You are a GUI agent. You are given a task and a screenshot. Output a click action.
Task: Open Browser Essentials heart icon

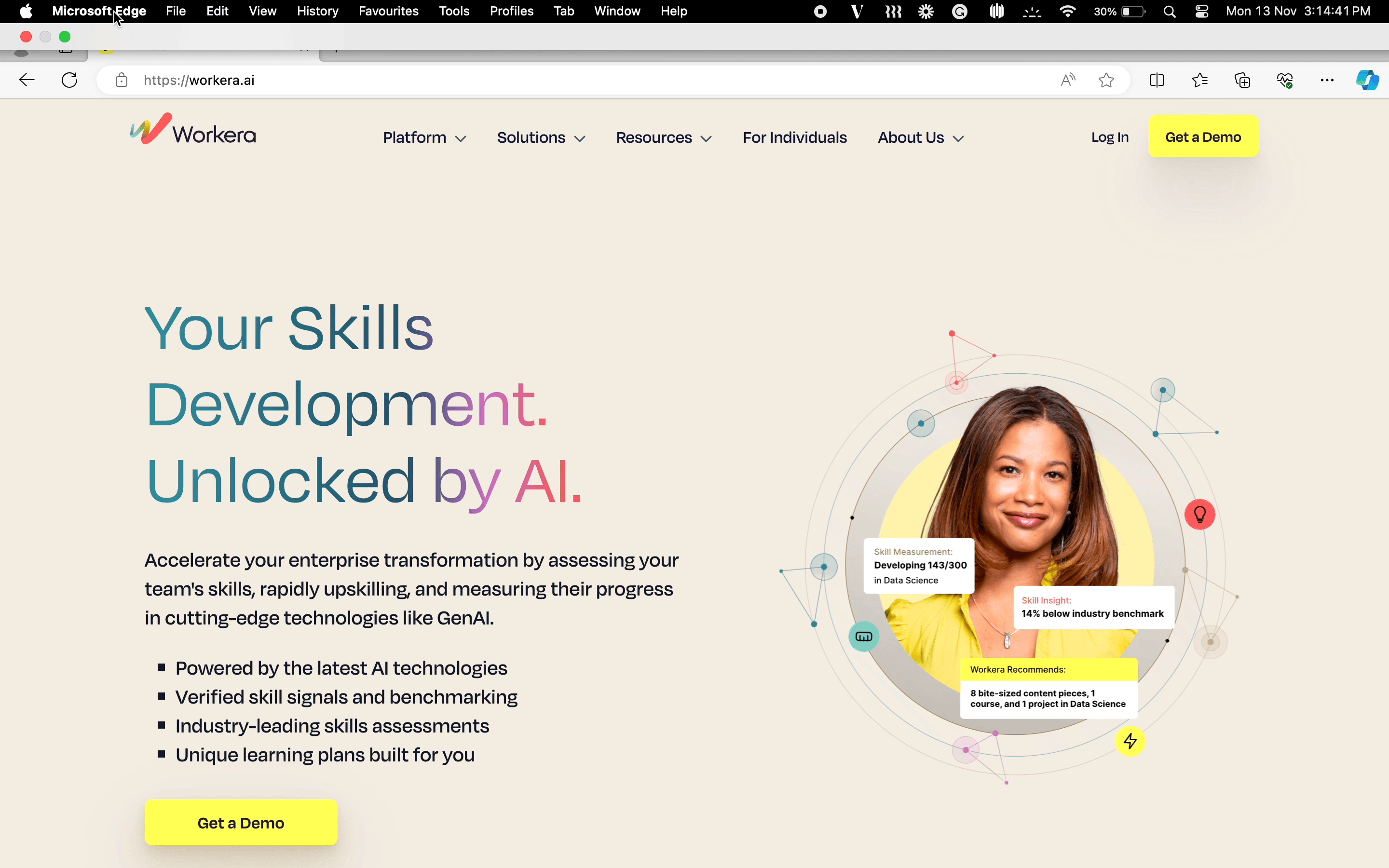(1284, 80)
